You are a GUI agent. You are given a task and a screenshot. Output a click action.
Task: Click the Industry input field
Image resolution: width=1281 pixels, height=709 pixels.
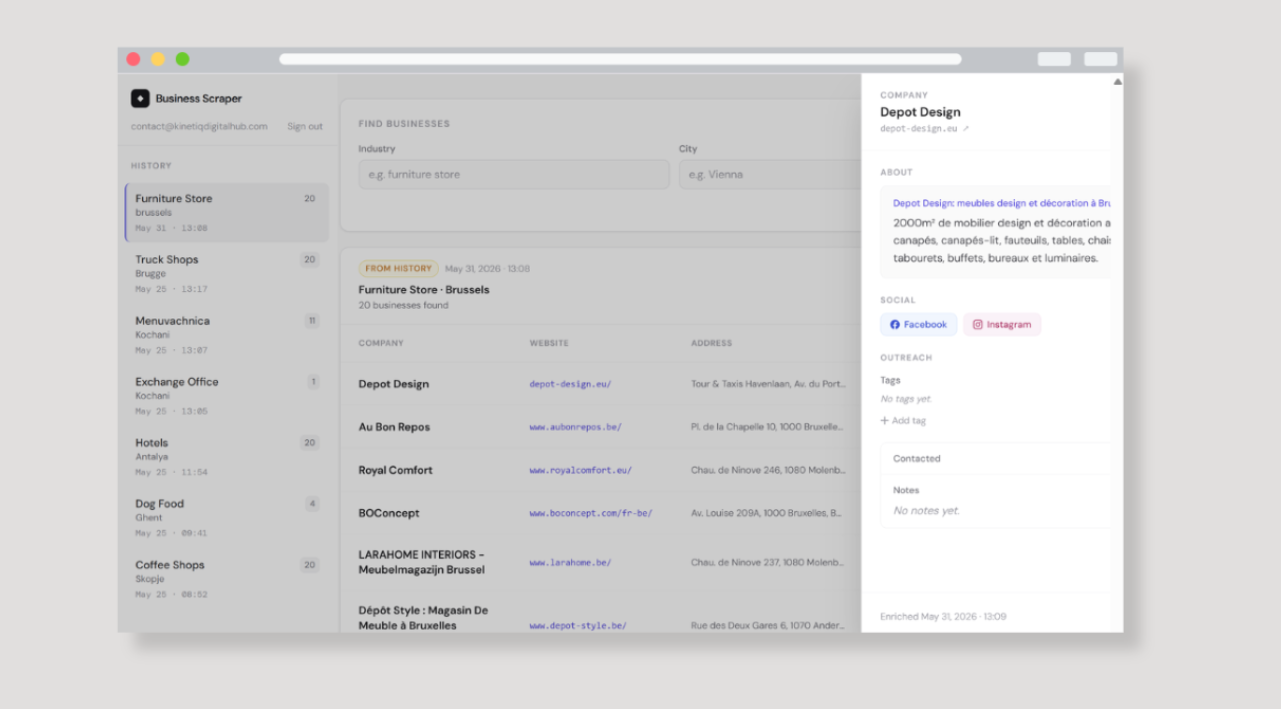coord(514,174)
